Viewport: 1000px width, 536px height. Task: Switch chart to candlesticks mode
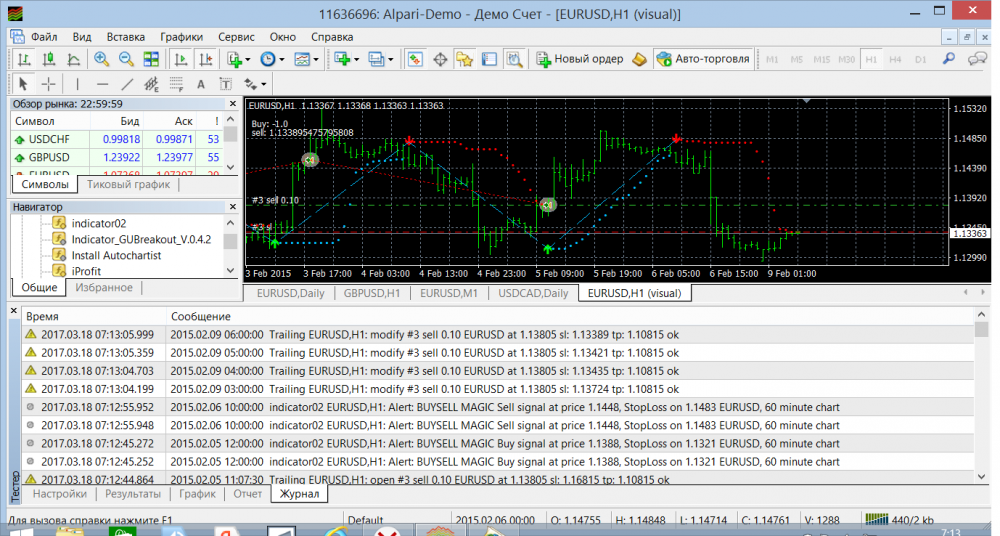coord(50,59)
